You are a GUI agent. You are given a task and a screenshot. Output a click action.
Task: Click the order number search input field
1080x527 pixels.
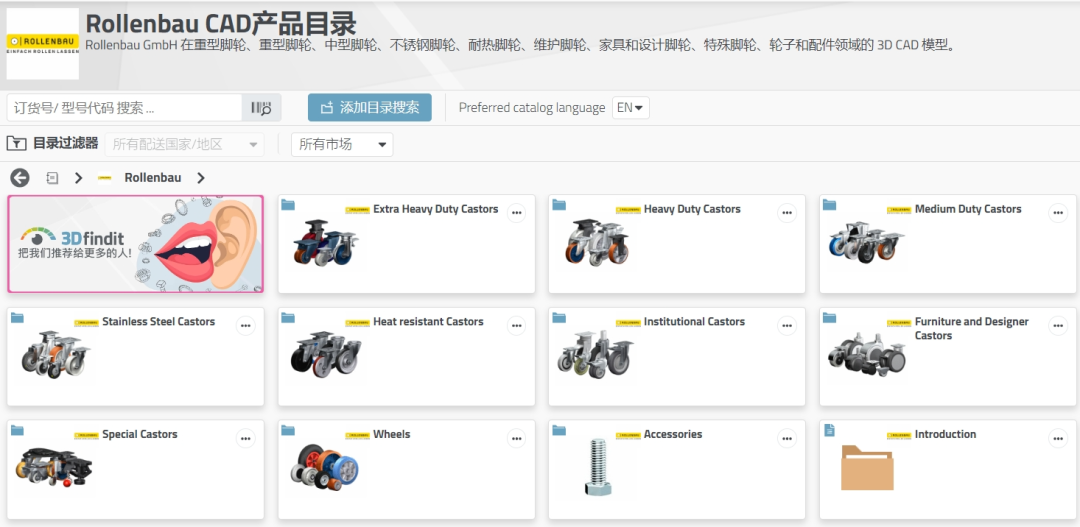[x=125, y=108]
